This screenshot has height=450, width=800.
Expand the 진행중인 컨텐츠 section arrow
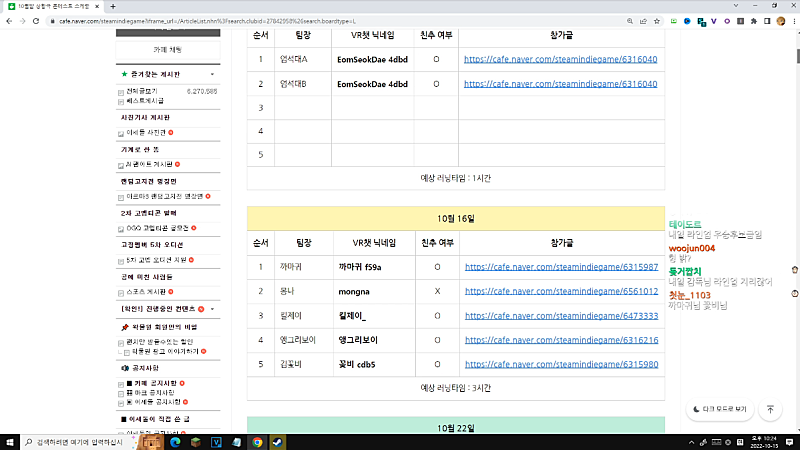point(213,309)
